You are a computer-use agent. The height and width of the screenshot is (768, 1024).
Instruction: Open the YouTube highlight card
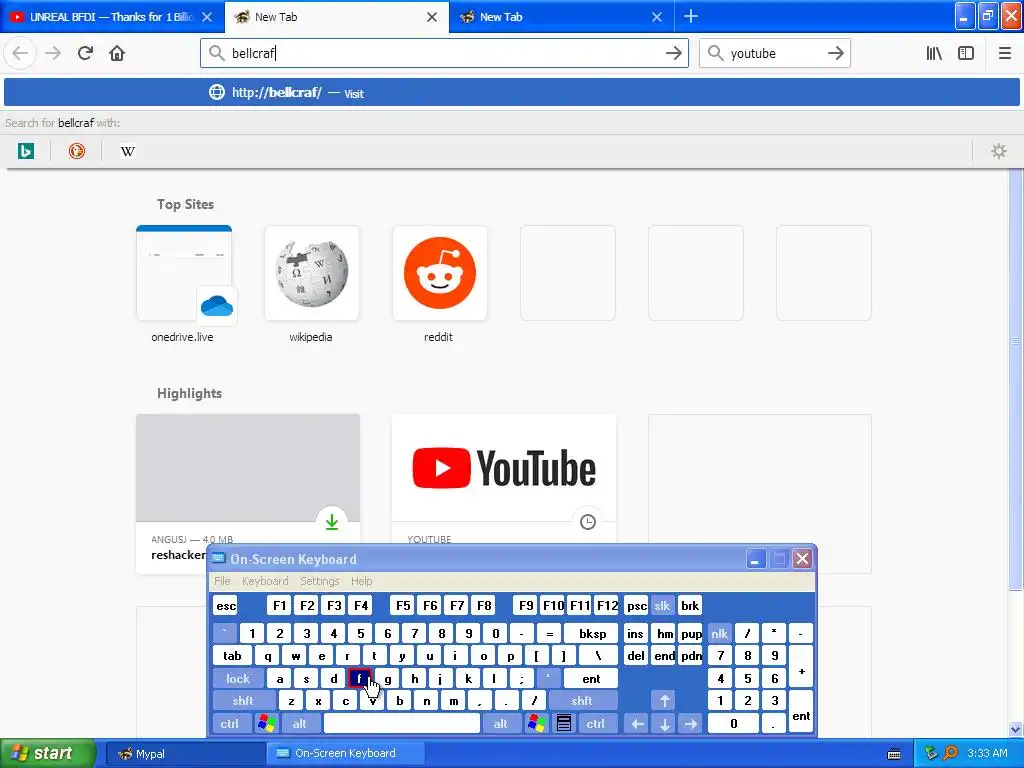504,479
